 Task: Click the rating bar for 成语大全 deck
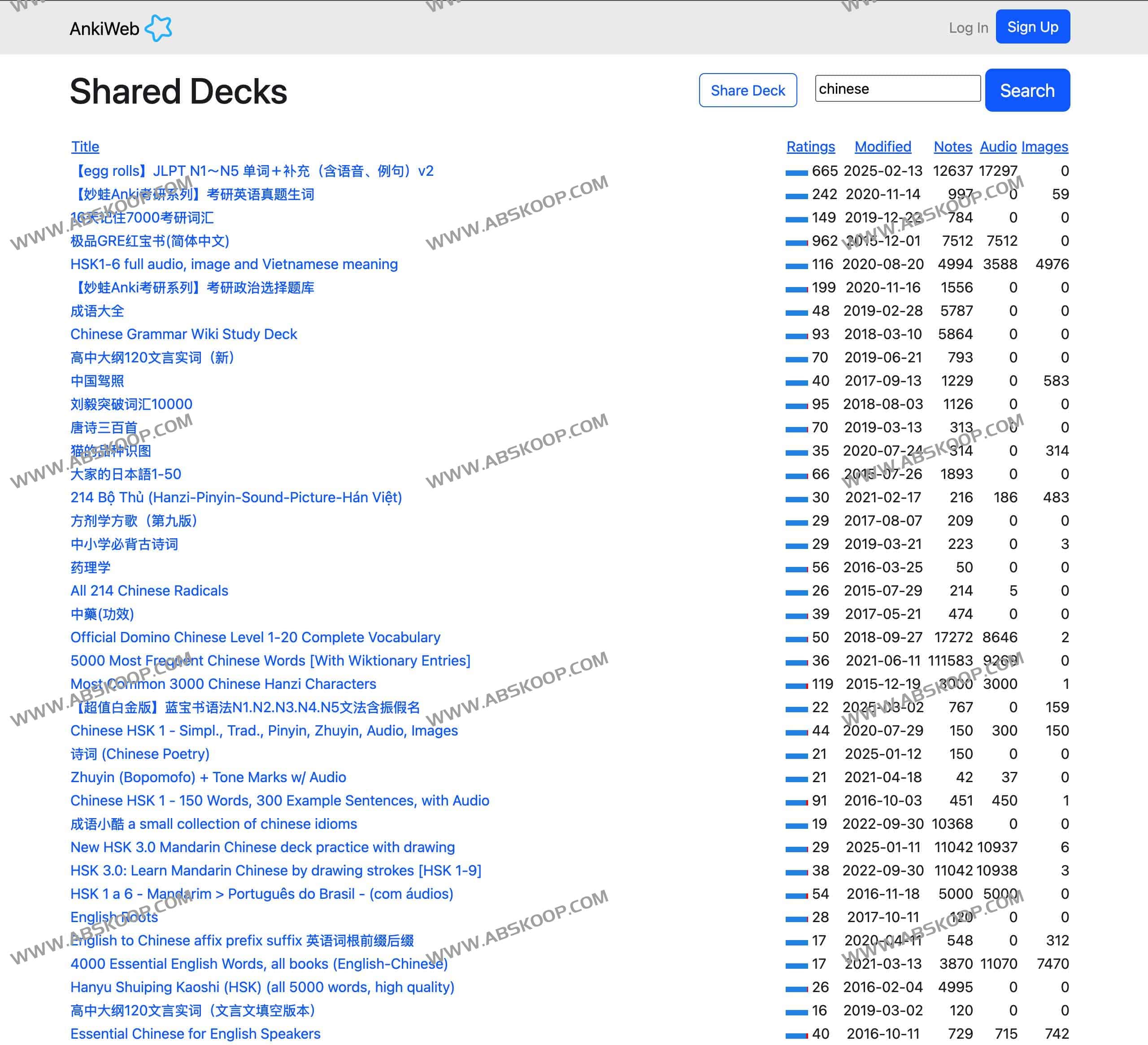796,312
